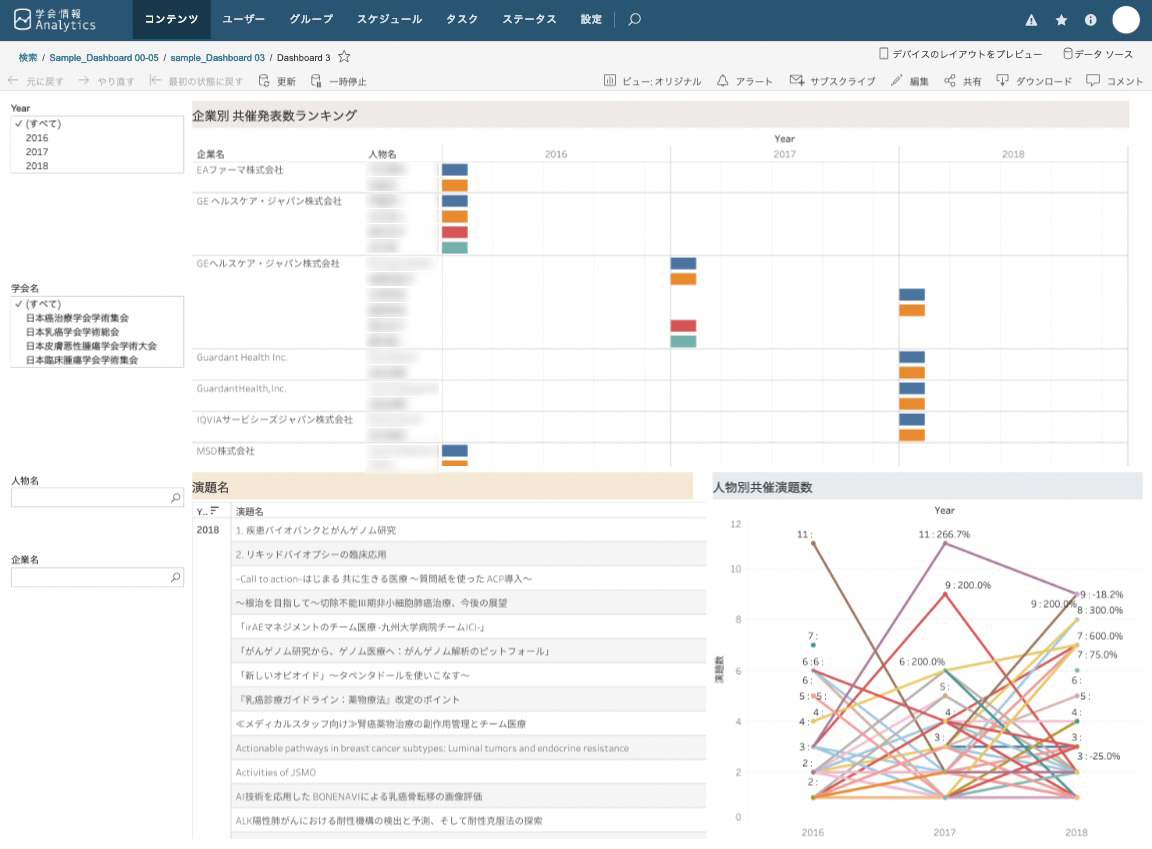Click the sort icon beside Y.. column
The height and width of the screenshot is (849, 1152).
215,510
